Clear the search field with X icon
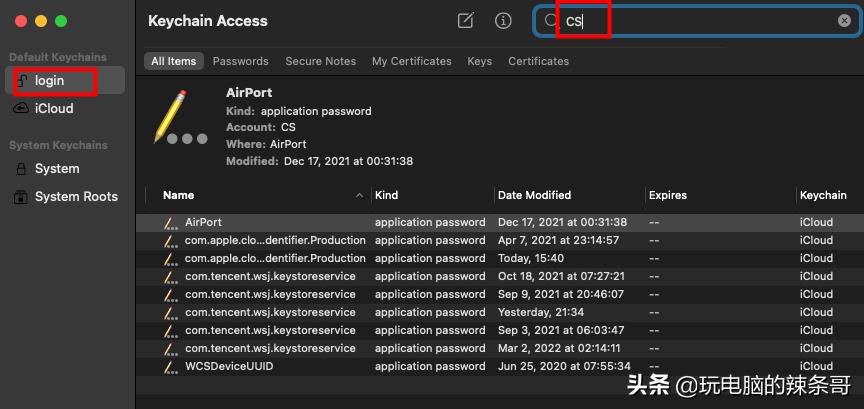The width and height of the screenshot is (864, 409). tap(844, 21)
